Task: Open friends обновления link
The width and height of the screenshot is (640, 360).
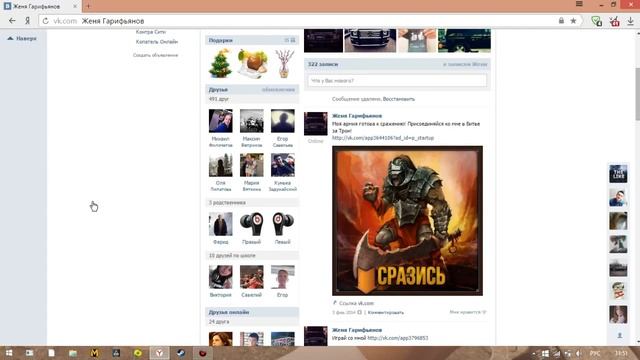Action: pyautogui.click(x=278, y=89)
